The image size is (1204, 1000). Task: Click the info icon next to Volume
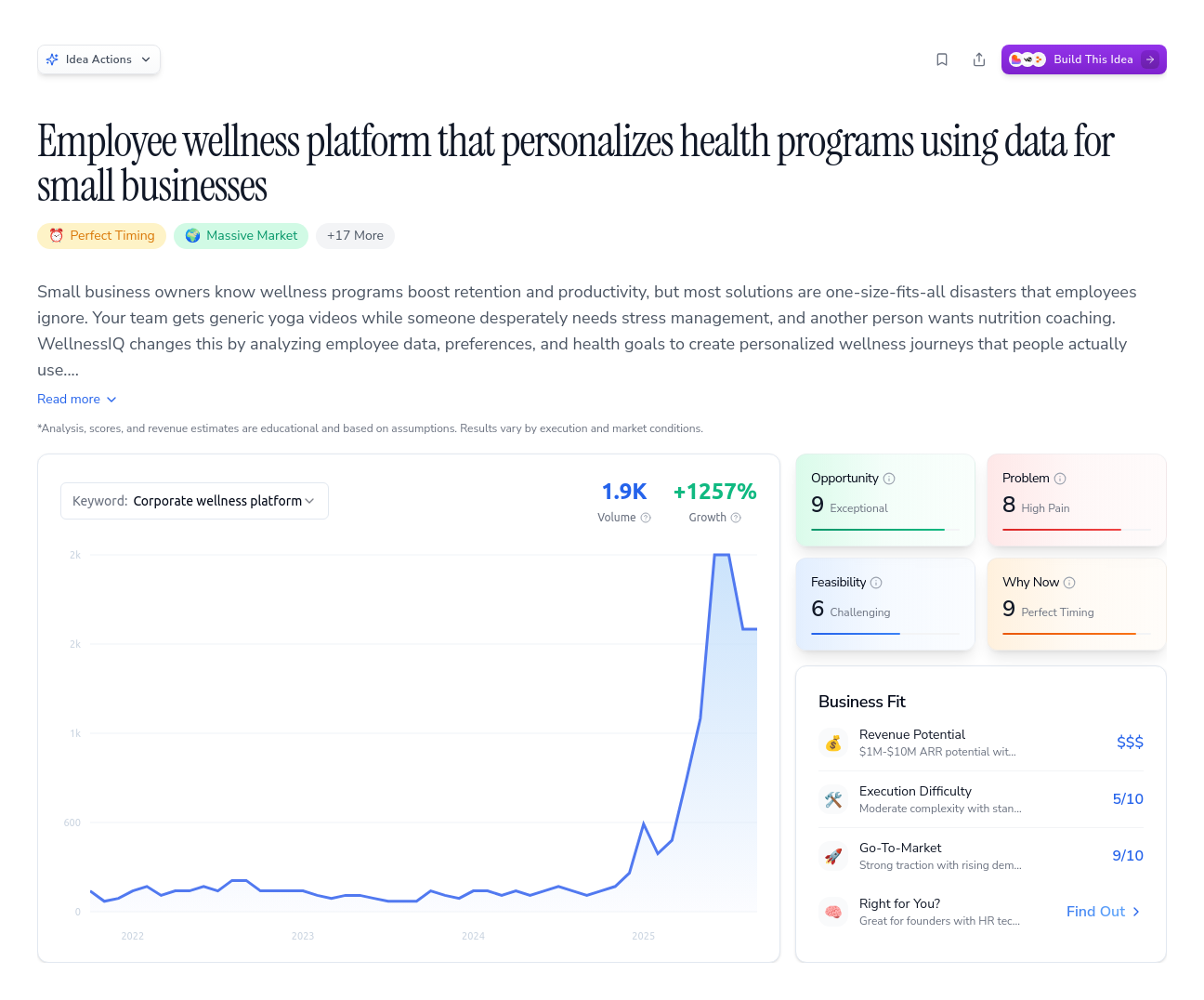coord(646,518)
